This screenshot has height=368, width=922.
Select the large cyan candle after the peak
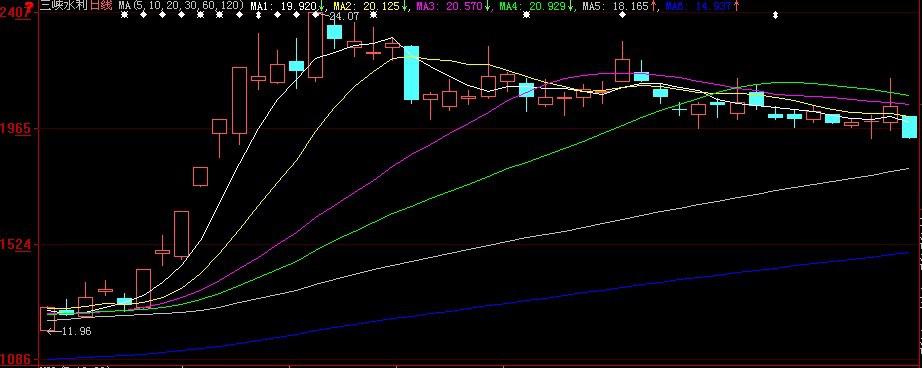[411, 73]
